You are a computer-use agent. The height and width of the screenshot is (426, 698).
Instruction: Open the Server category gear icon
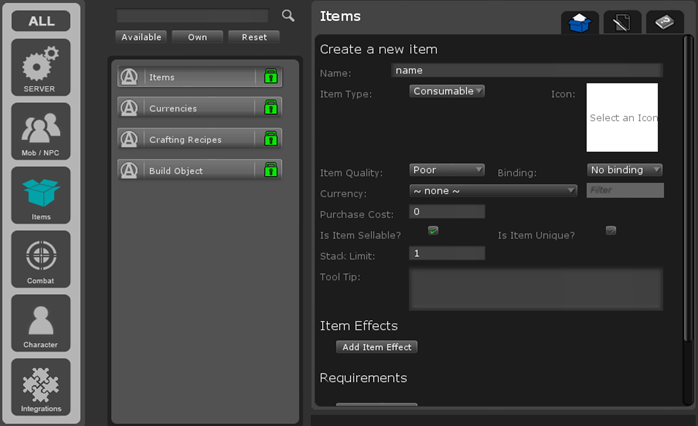pos(41,67)
